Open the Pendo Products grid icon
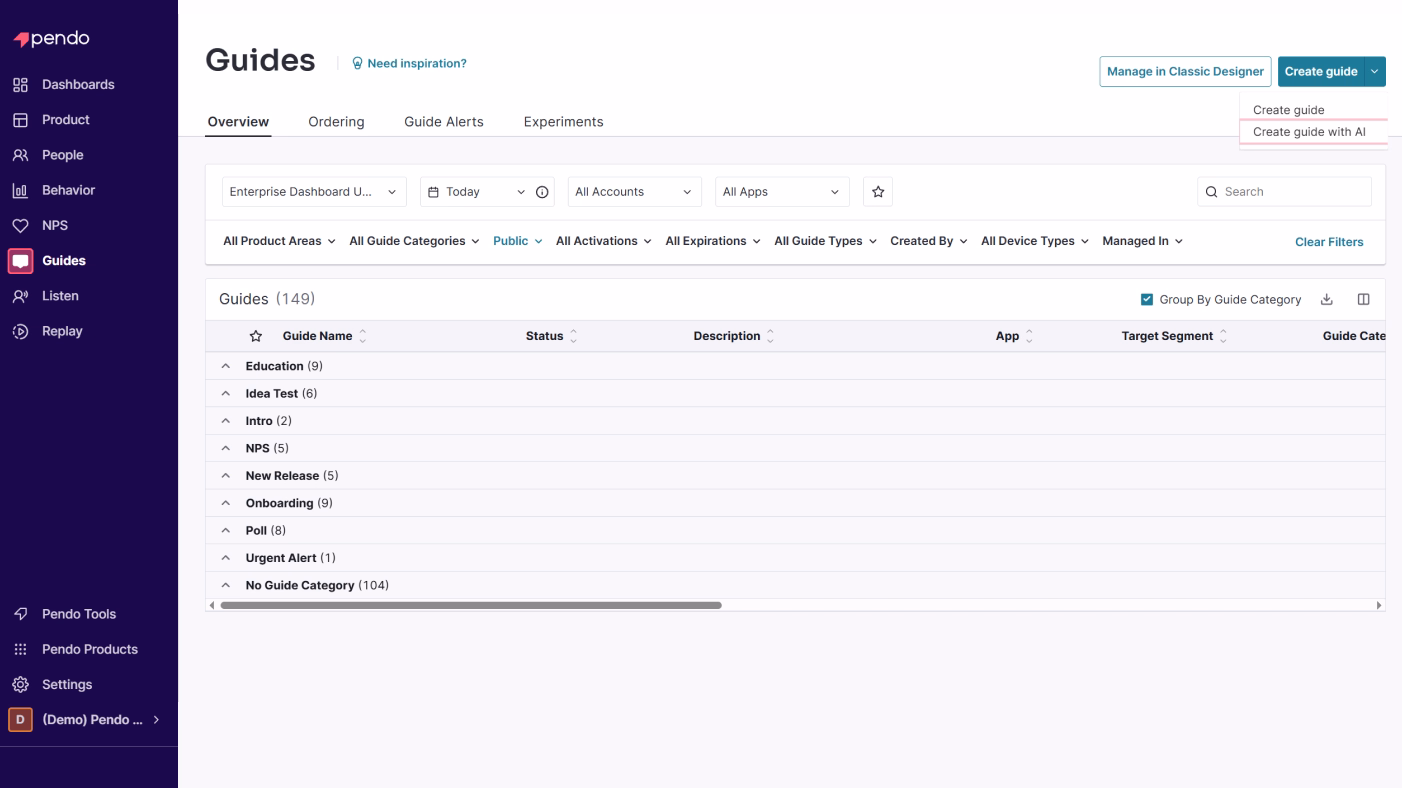 pos(20,650)
